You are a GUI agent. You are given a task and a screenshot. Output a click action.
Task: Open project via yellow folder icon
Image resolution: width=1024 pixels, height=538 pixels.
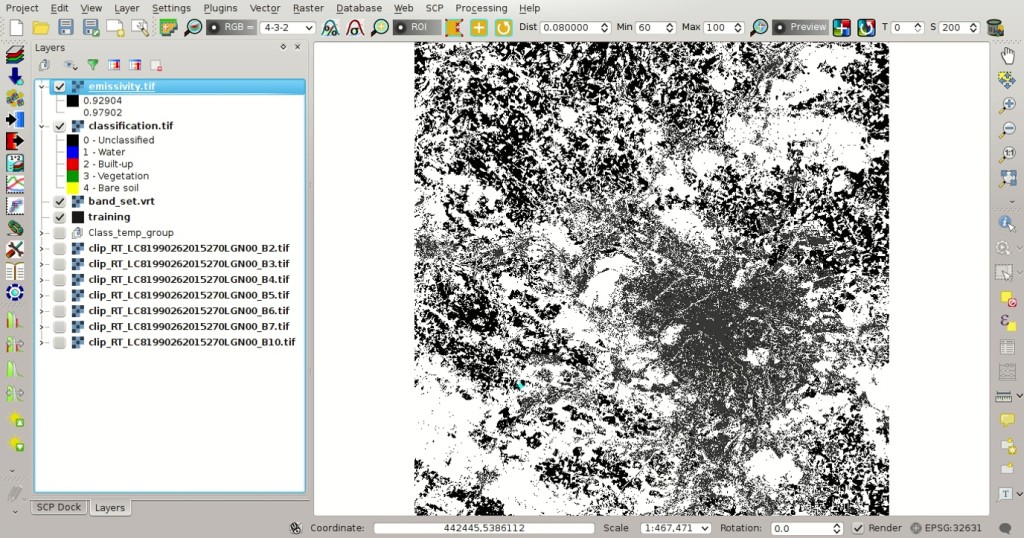[x=40, y=27]
